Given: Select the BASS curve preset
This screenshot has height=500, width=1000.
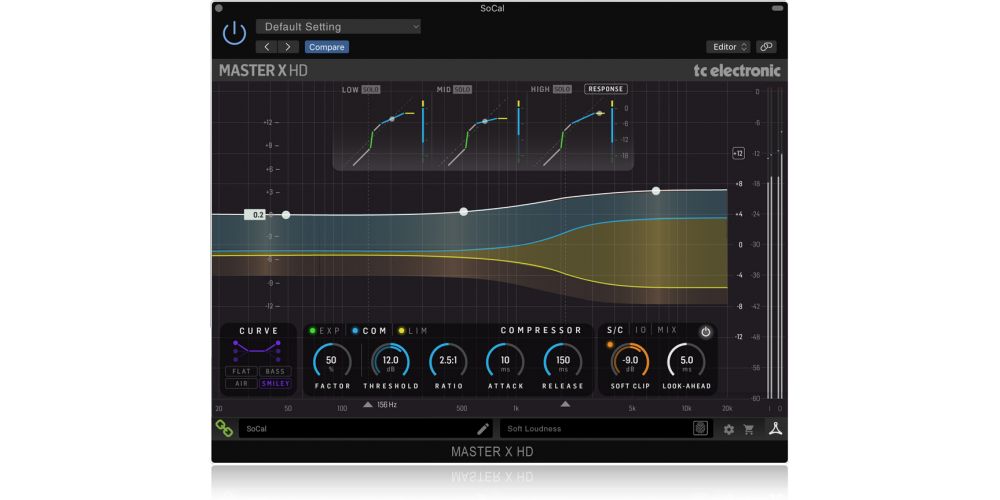Looking at the screenshot, I should click(276, 371).
